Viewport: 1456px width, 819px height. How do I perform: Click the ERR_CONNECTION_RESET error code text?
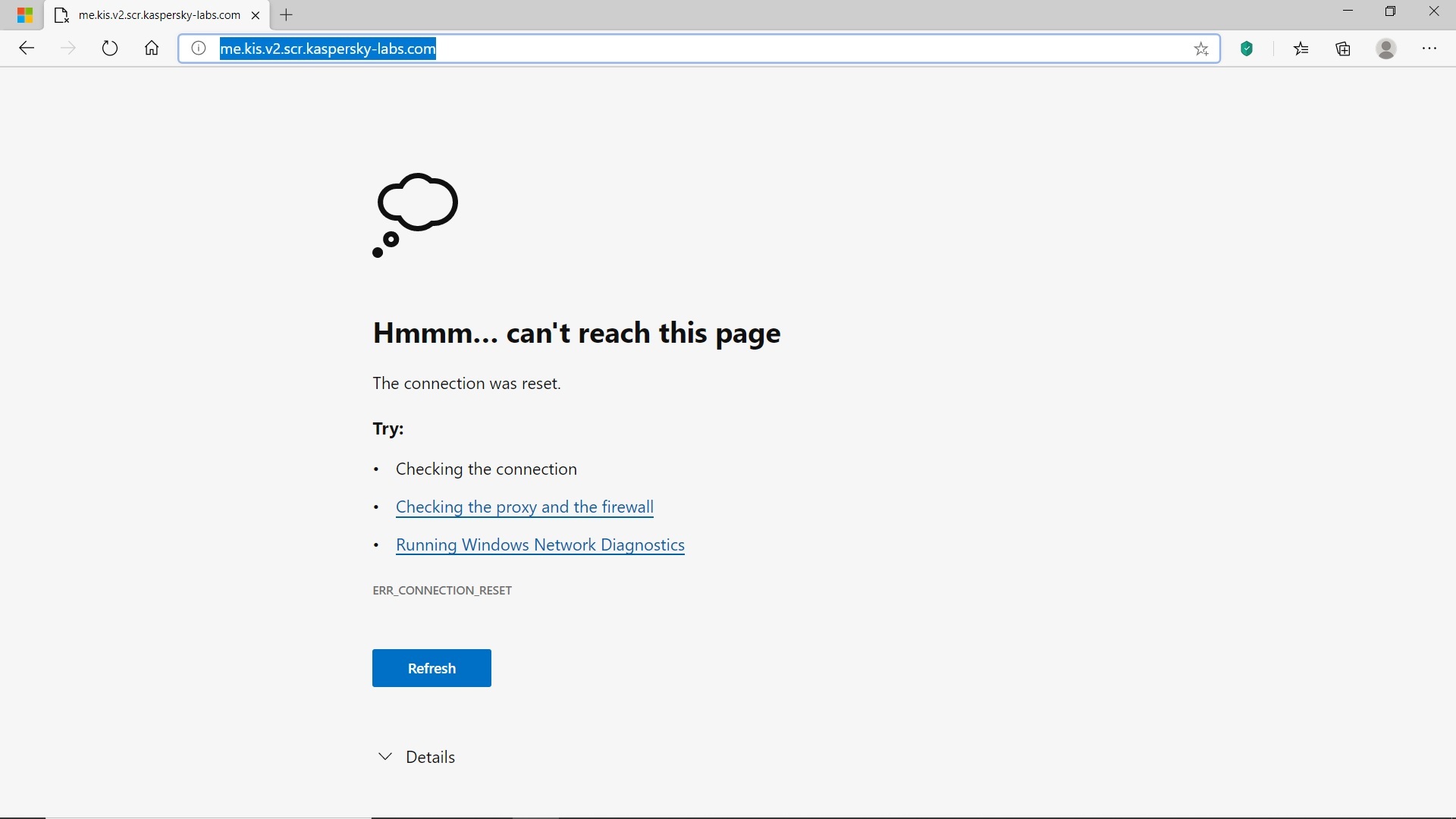(442, 590)
